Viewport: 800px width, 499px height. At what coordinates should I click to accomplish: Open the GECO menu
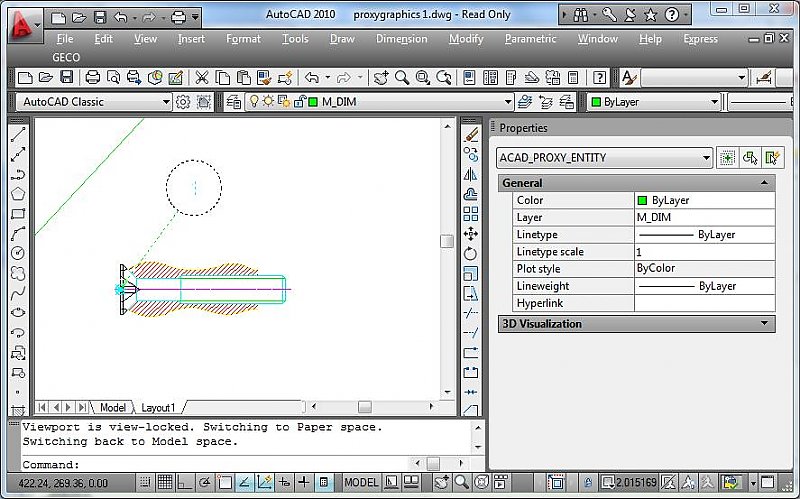[x=66, y=57]
